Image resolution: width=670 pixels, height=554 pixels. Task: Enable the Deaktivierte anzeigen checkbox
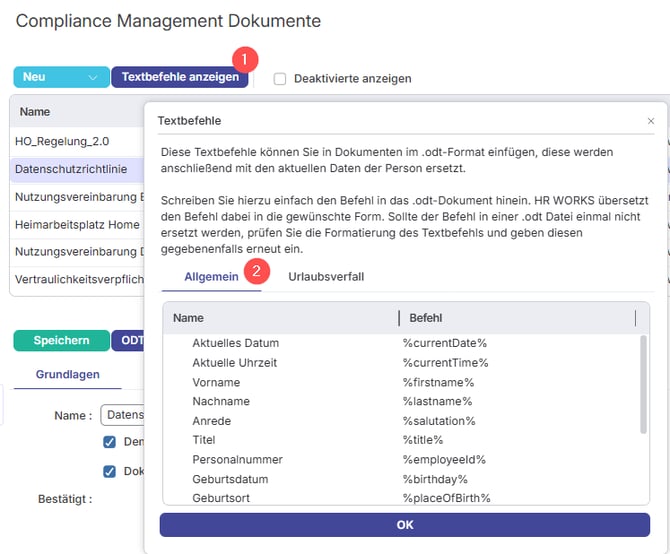pyautogui.click(x=280, y=79)
